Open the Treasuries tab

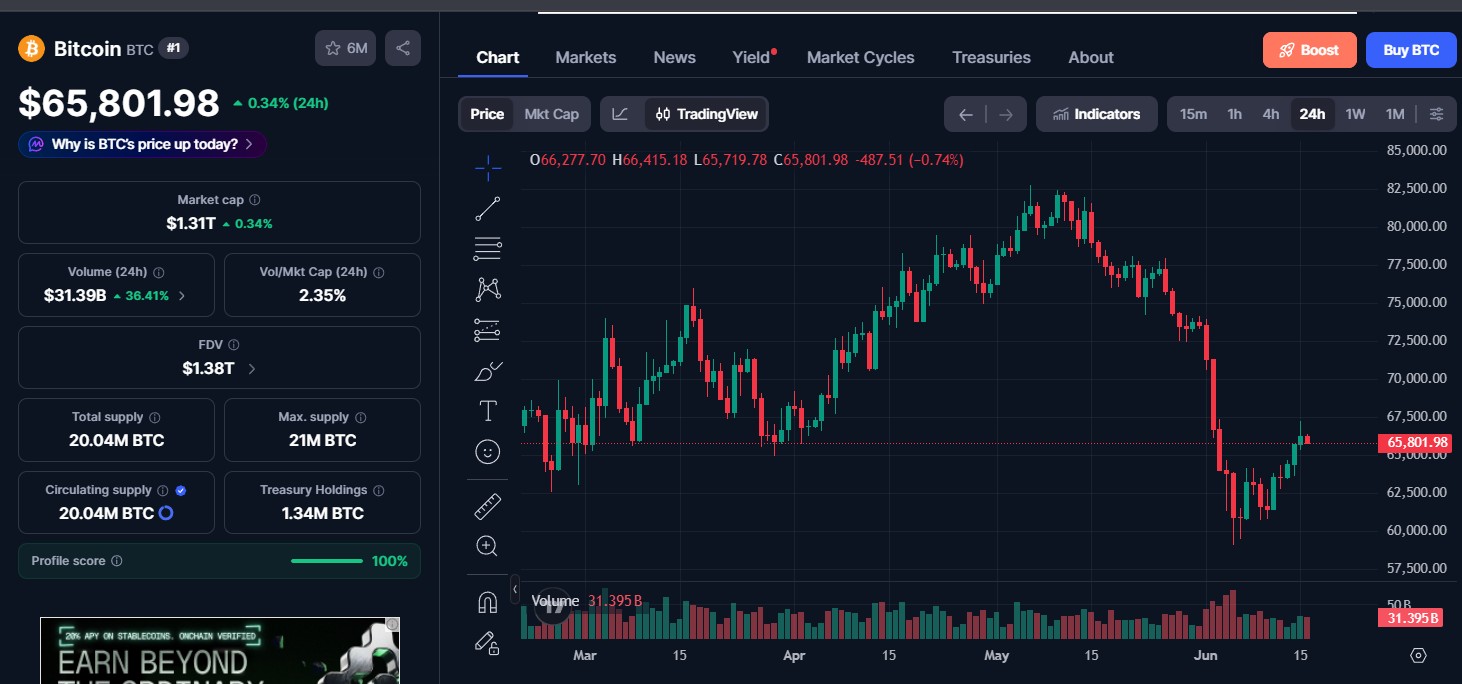pyautogui.click(x=991, y=57)
